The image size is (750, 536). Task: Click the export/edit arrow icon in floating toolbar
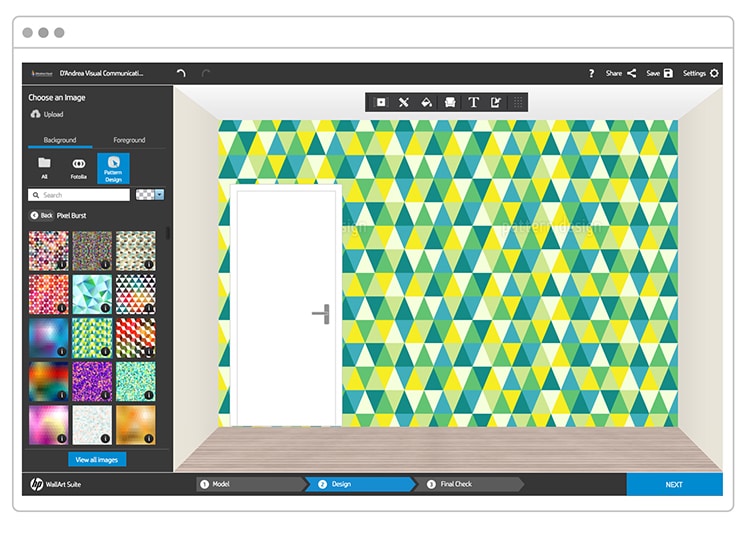coord(496,102)
